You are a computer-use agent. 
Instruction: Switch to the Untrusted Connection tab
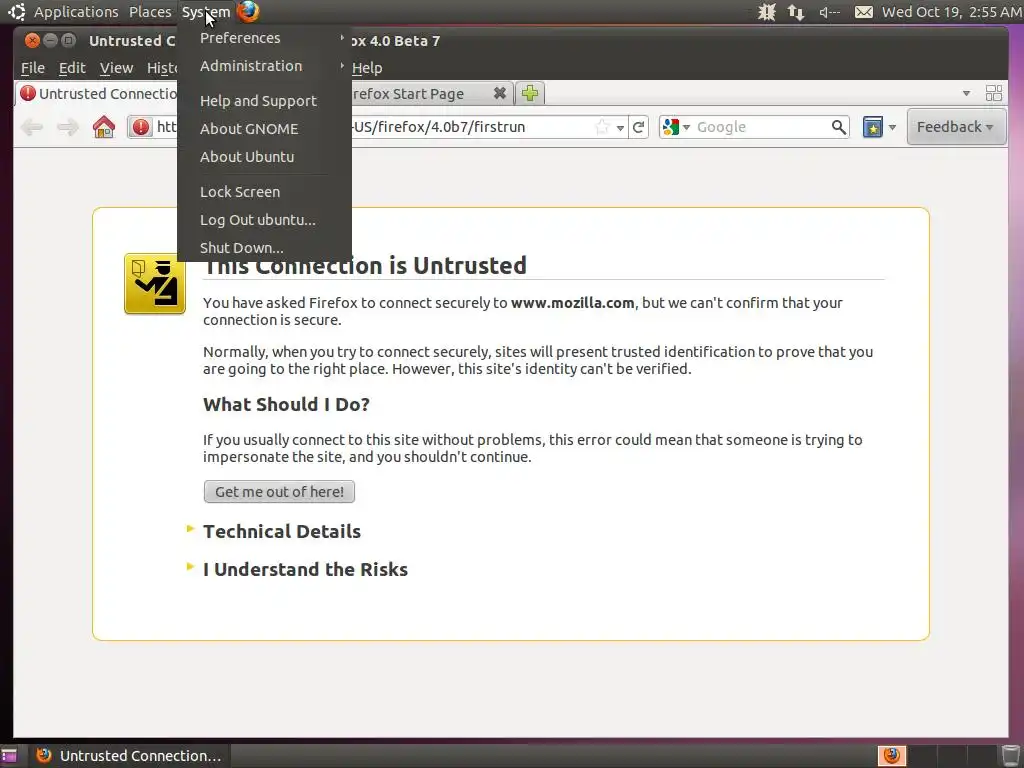tap(97, 93)
